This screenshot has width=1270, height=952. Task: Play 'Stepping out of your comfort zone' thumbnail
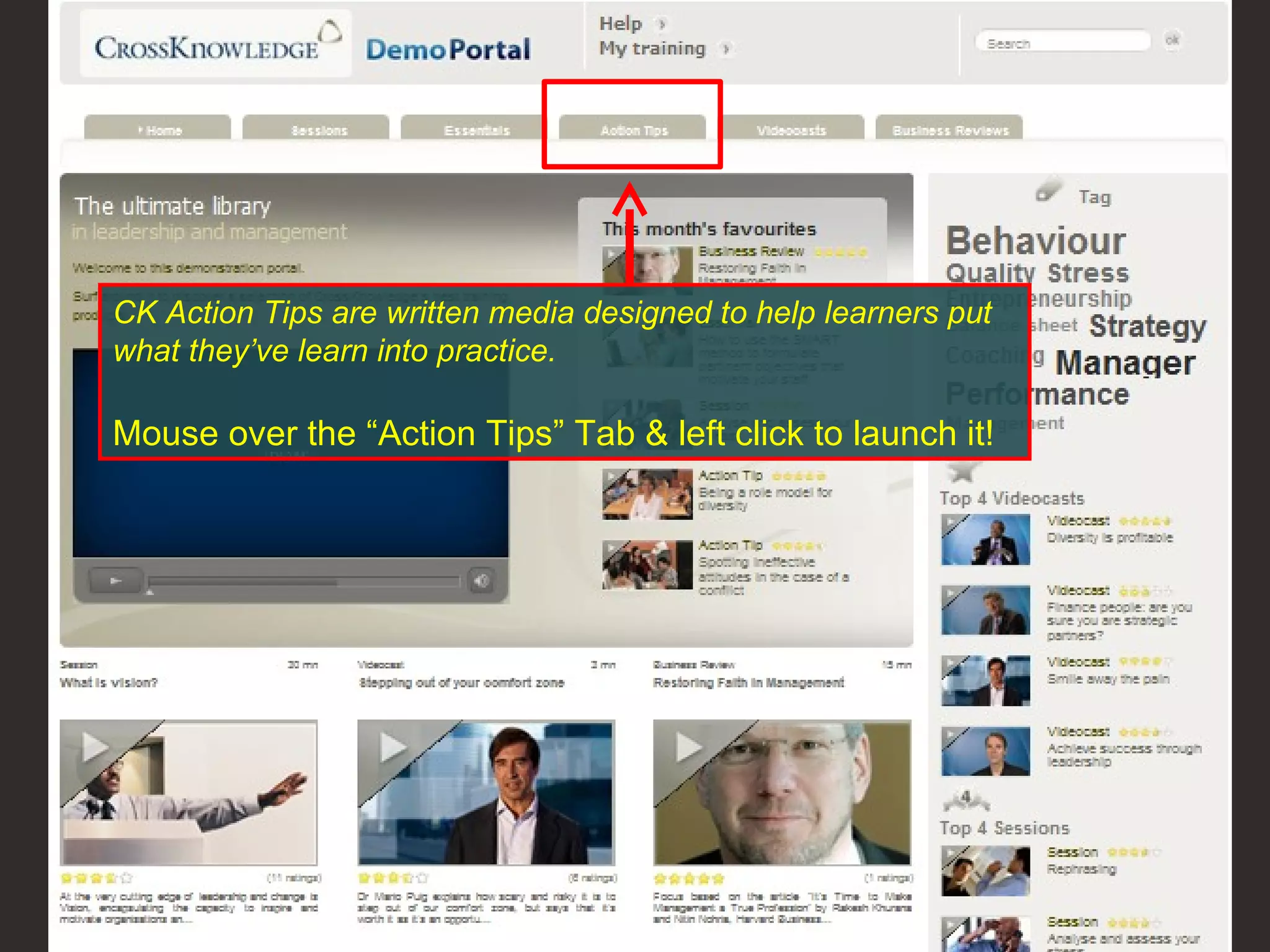tap(486, 792)
